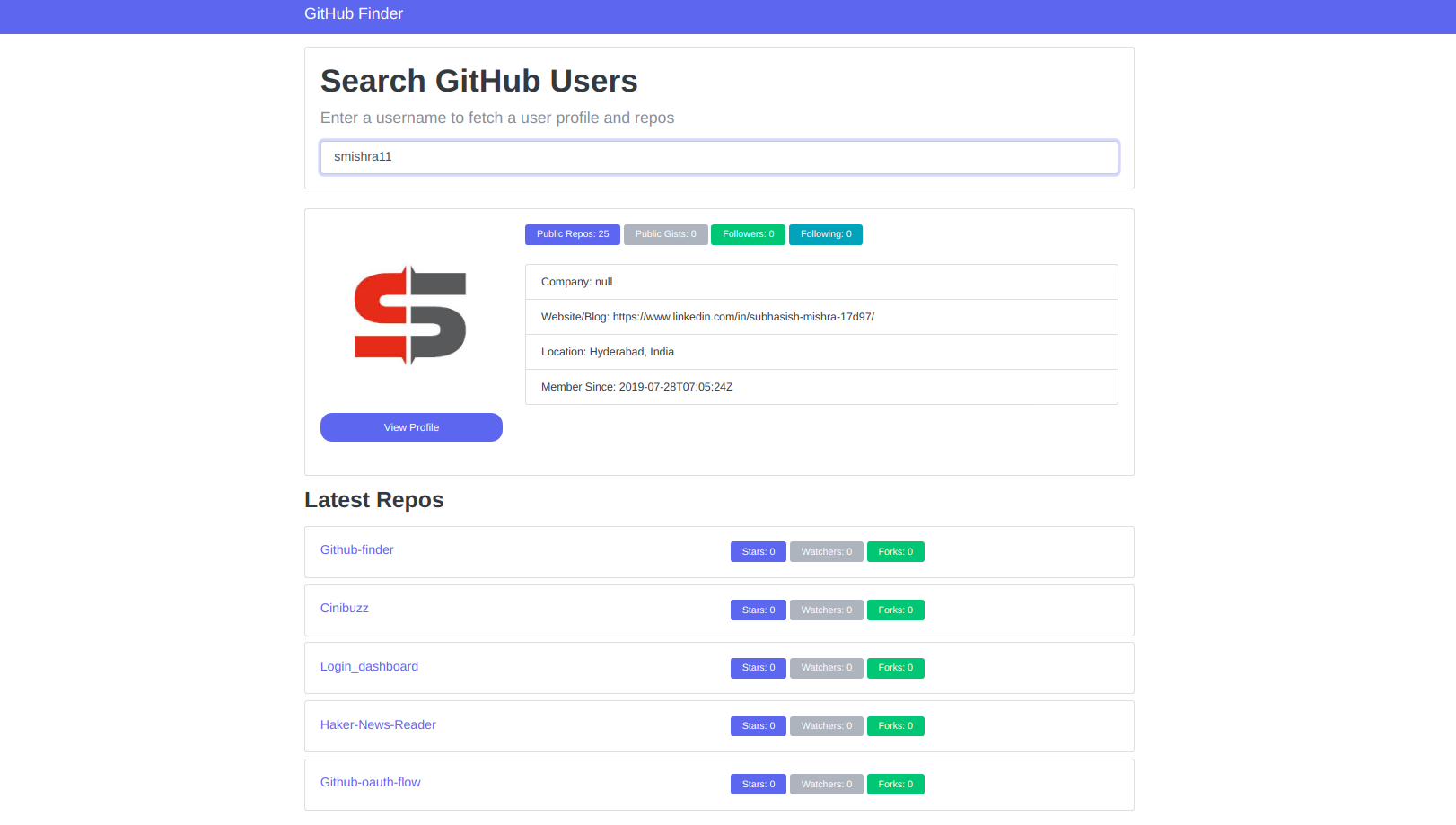The width and height of the screenshot is (1456, 825).
Task: Click the user avatar image
Action: (410, 315)
